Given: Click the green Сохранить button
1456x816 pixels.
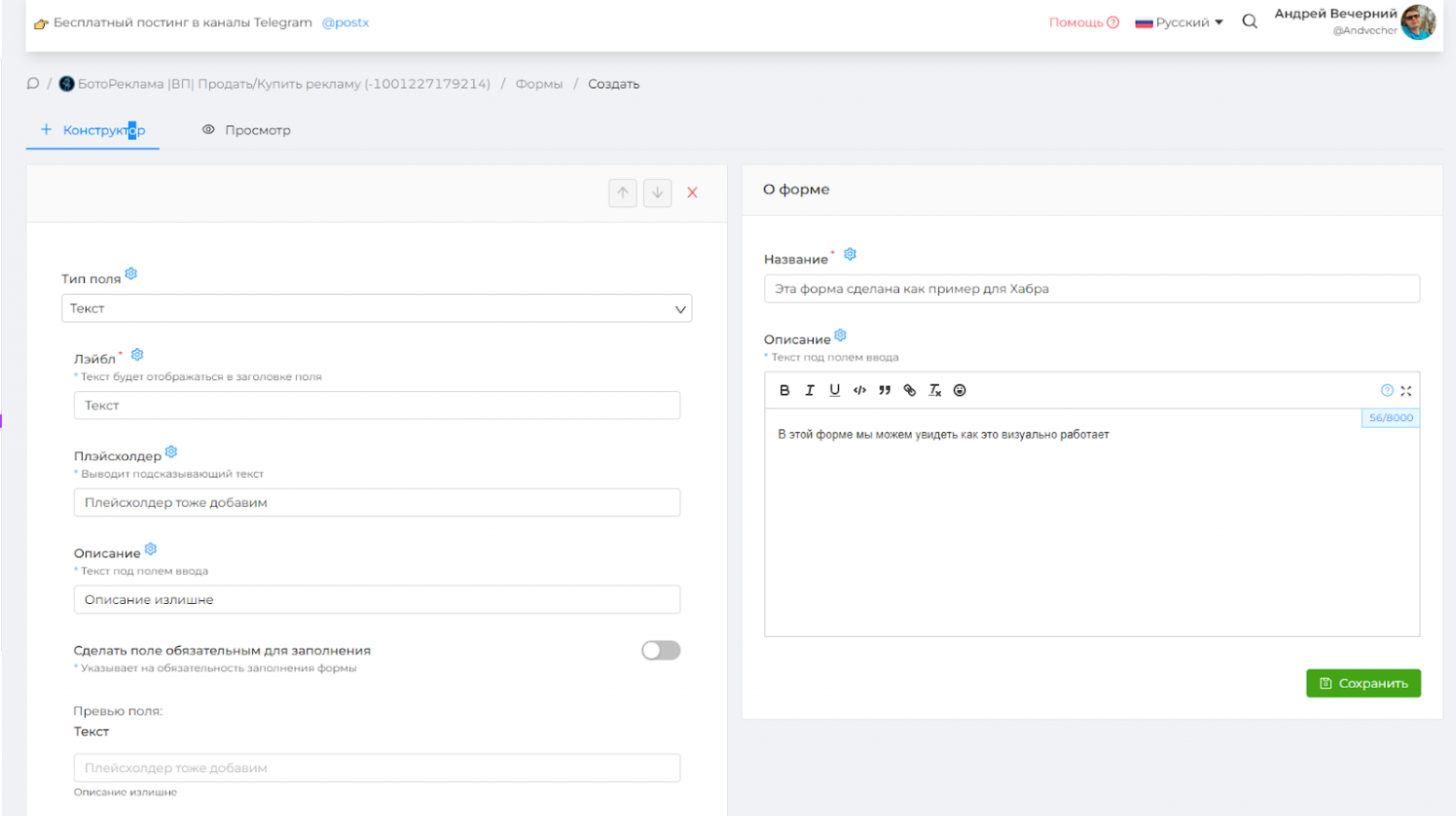Looking at the screenshot, I should 1363,683.
